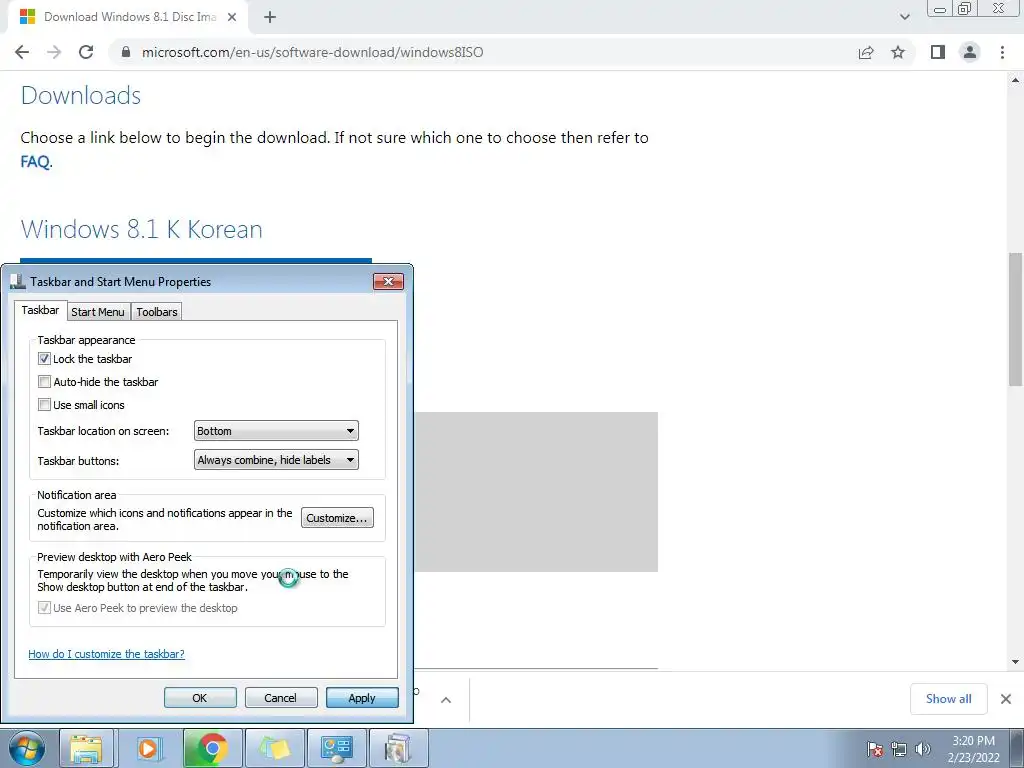The image size is (1024, 768).
Task: Open Chrome three-dot menu
Action: [x=1002, y=52]
